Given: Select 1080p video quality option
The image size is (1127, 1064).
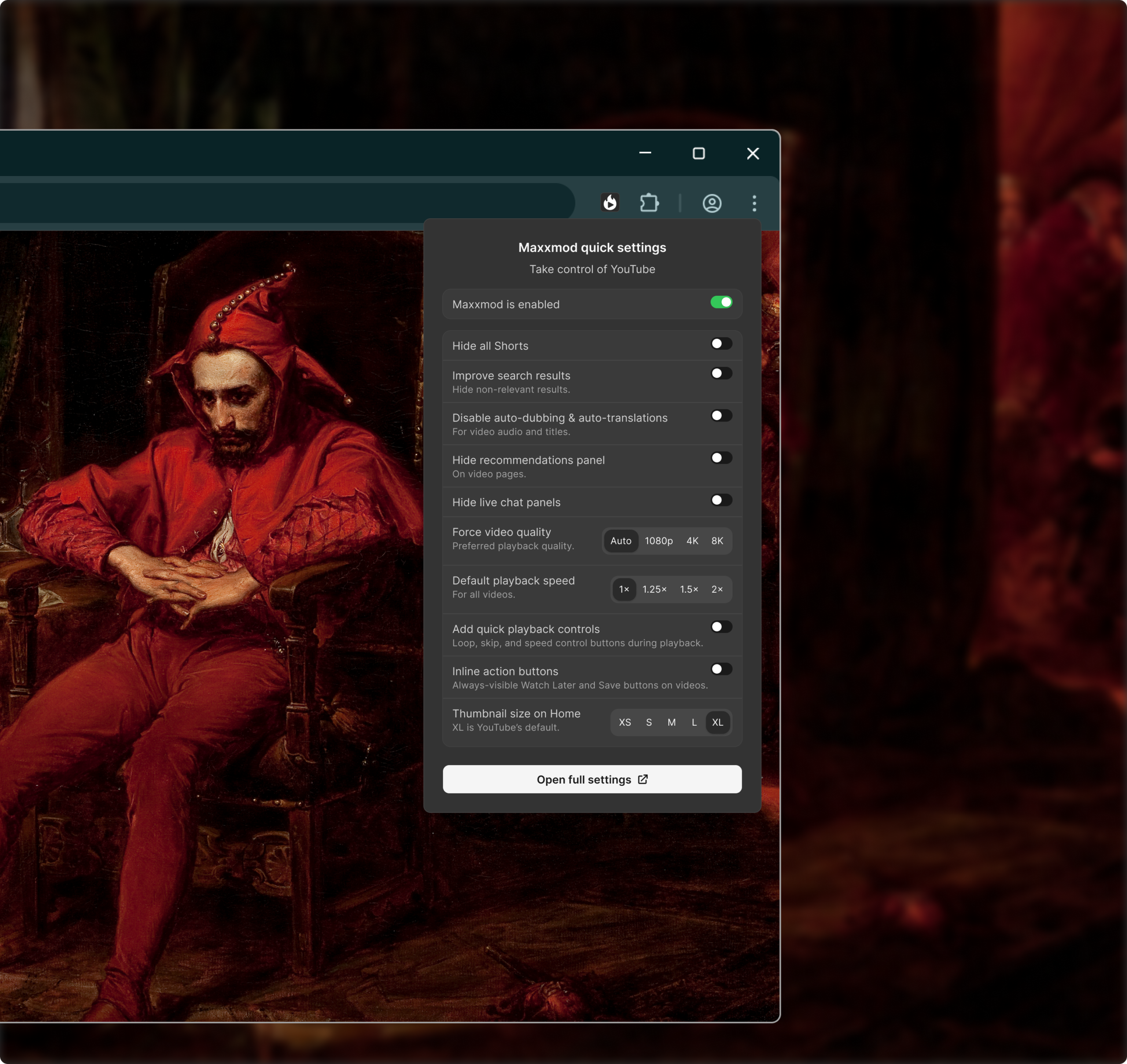Looking at the screenshot, I should (x=658, y=541).
